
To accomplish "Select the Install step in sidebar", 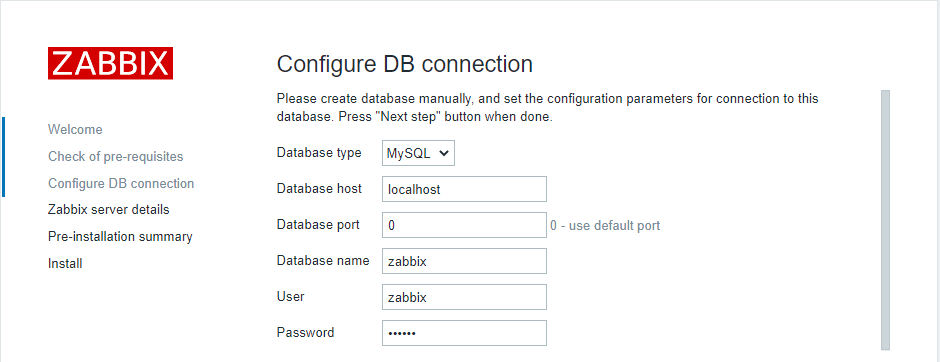I will [65, 263].
